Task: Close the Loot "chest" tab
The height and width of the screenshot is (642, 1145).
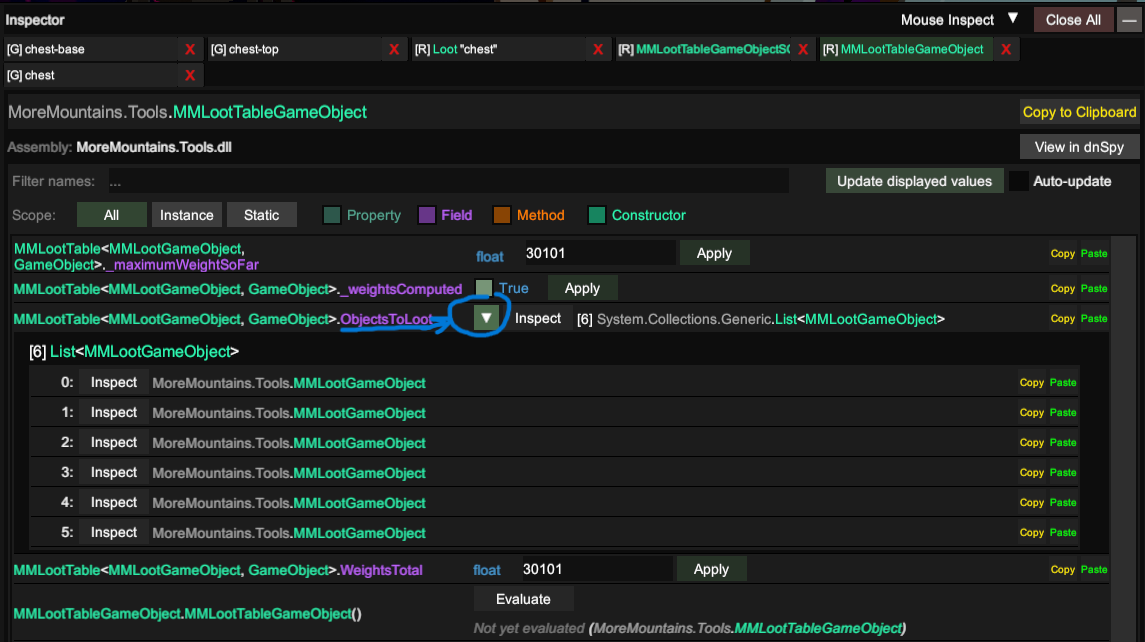Action: click(598, 50)
